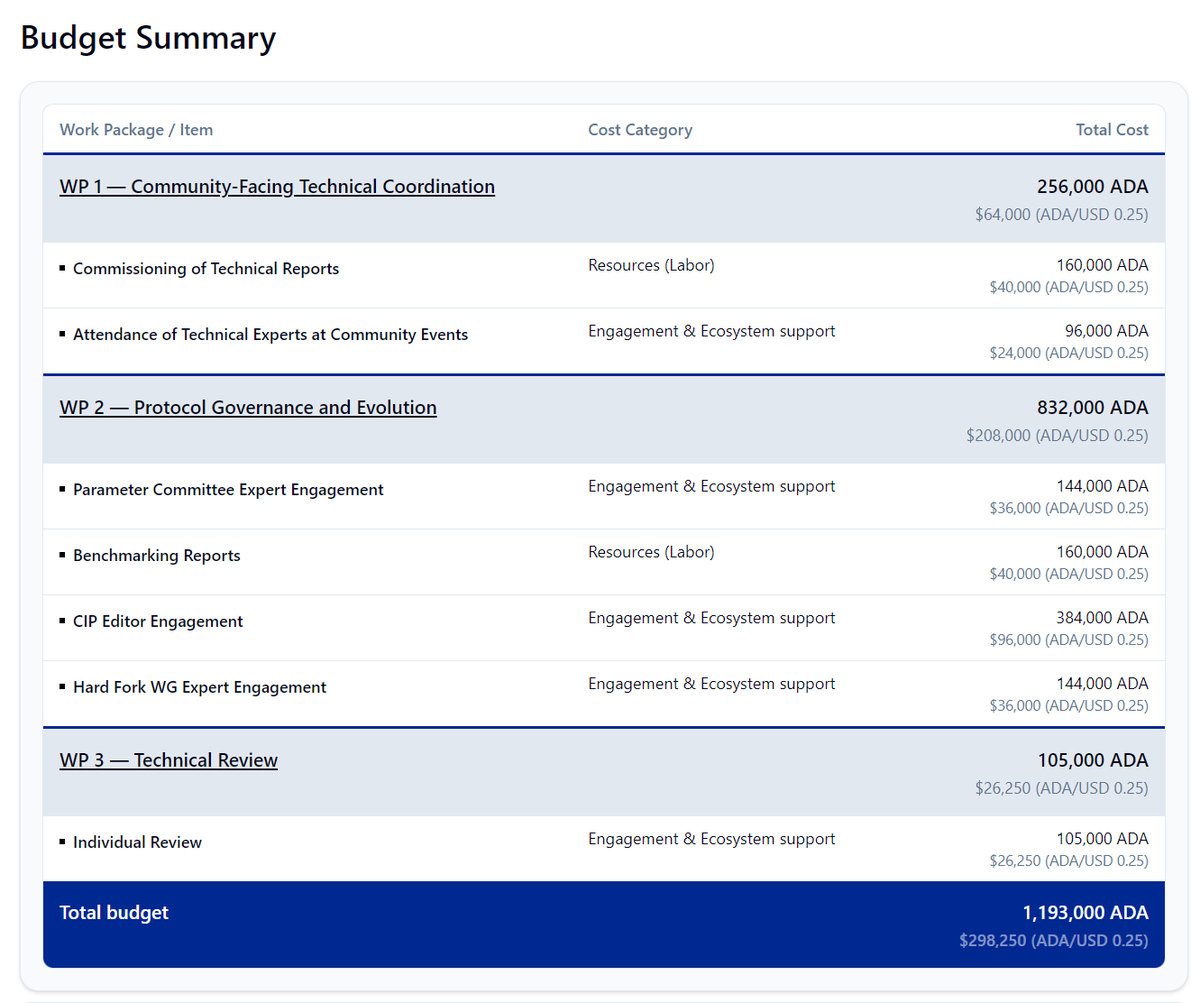This screenshot has height=1003, width=1200.
Task: Click 96,000 ADA for Community Events attendance
Action: pos(1107,331)
